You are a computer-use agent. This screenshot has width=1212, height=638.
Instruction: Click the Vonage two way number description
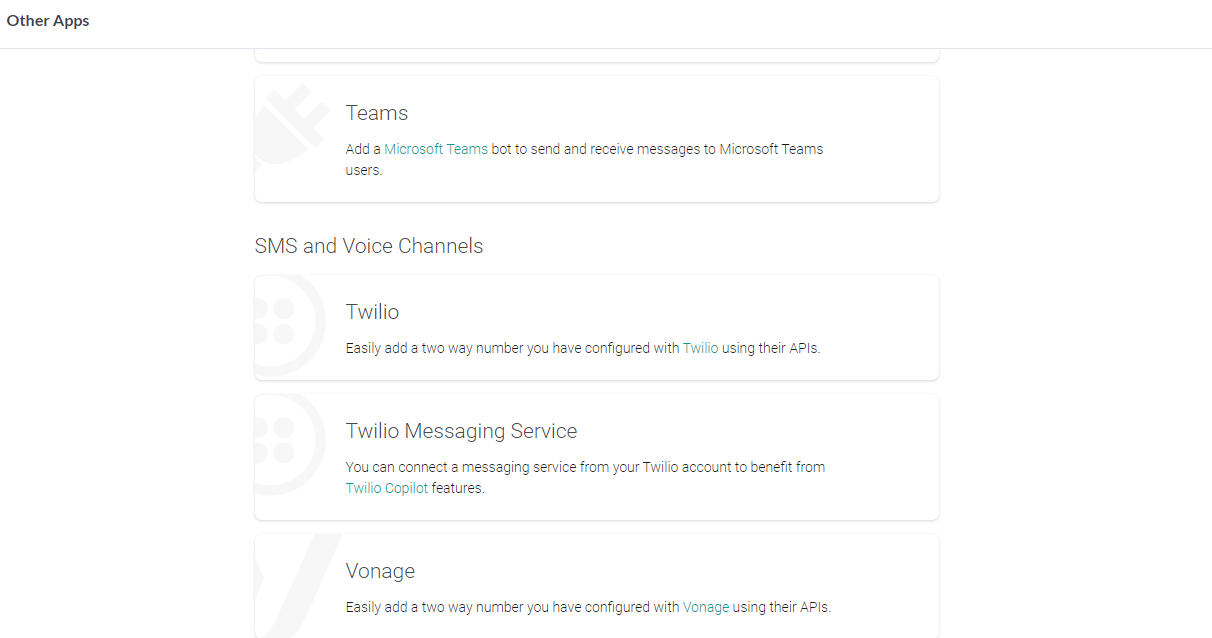(512, 607)
